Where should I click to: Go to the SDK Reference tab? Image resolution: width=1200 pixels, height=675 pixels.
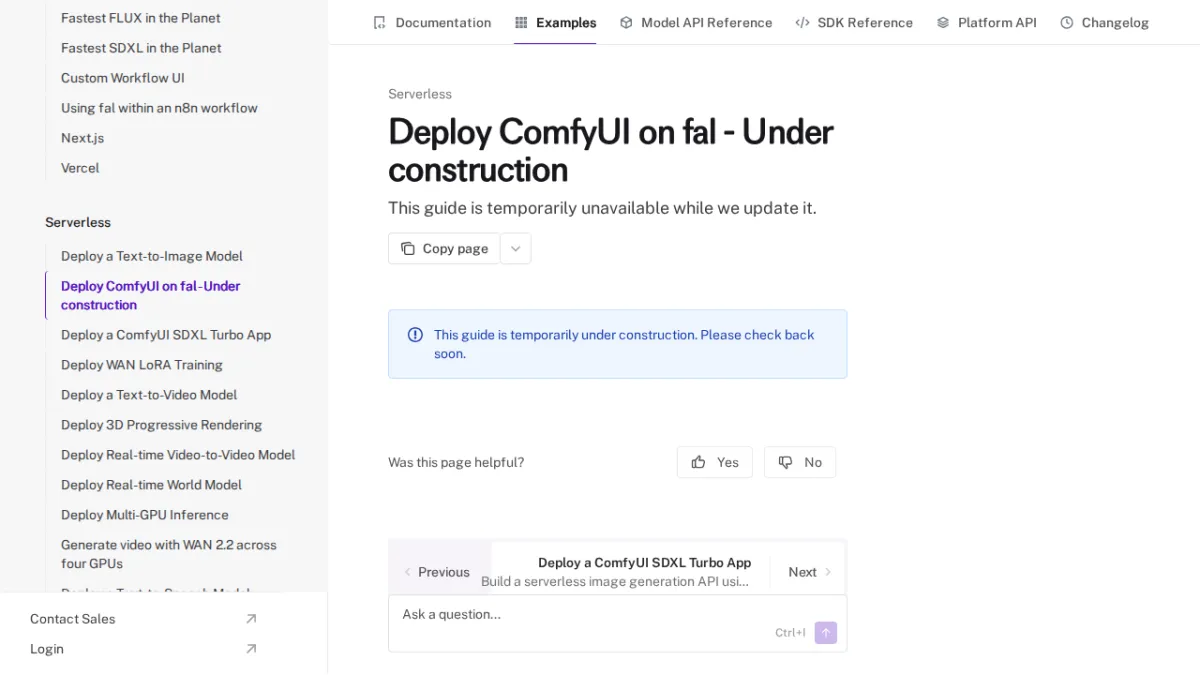tap(854, 22)
